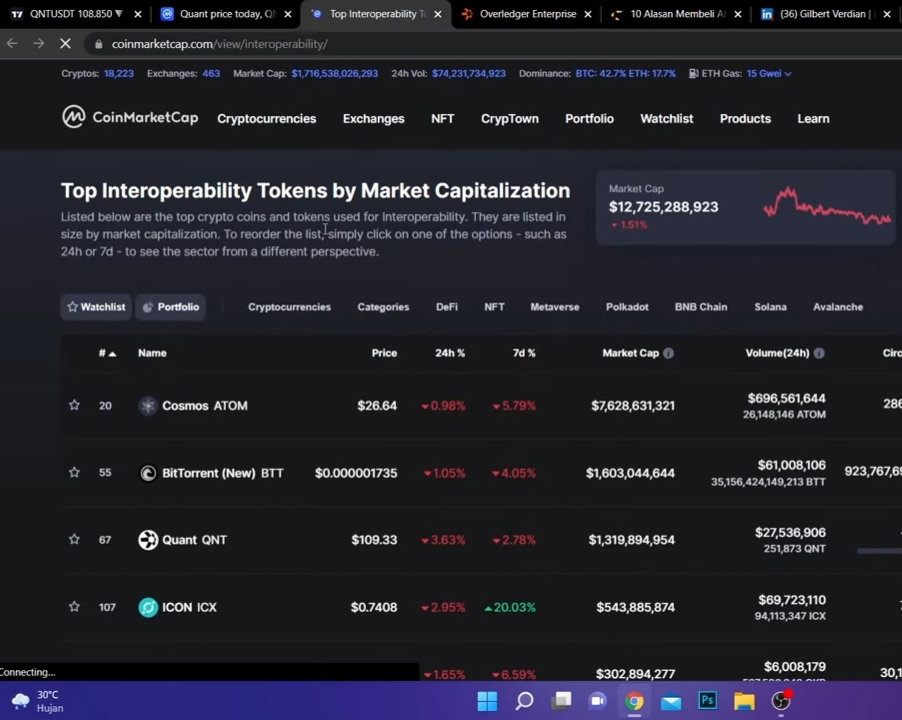902x720 pixels.
Task: Open Task View on taskbar
Action: (561, 701)
